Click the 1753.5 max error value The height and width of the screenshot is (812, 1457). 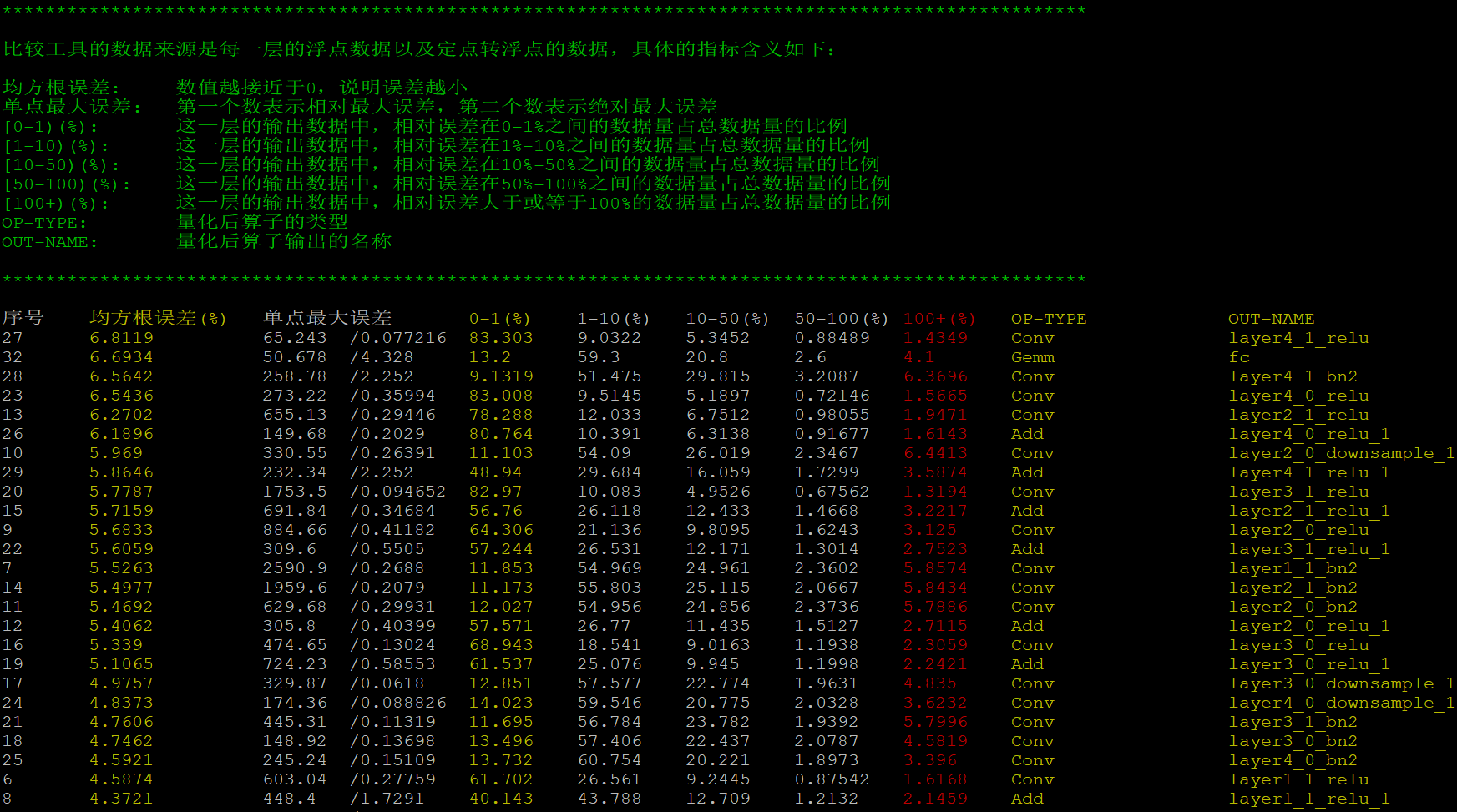click(295, 492)
